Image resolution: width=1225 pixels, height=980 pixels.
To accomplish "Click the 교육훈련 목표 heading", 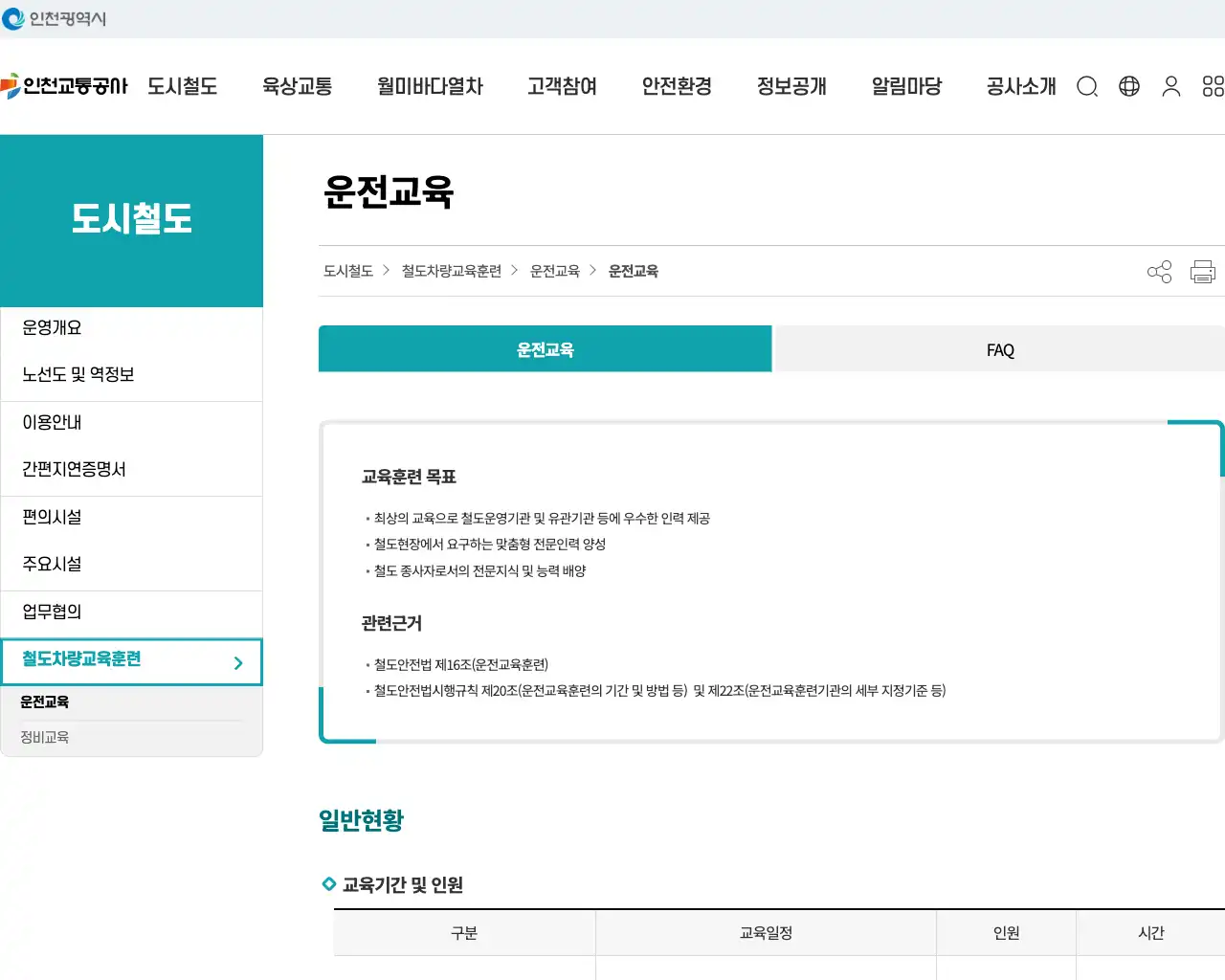I will [x=409, y=477].
